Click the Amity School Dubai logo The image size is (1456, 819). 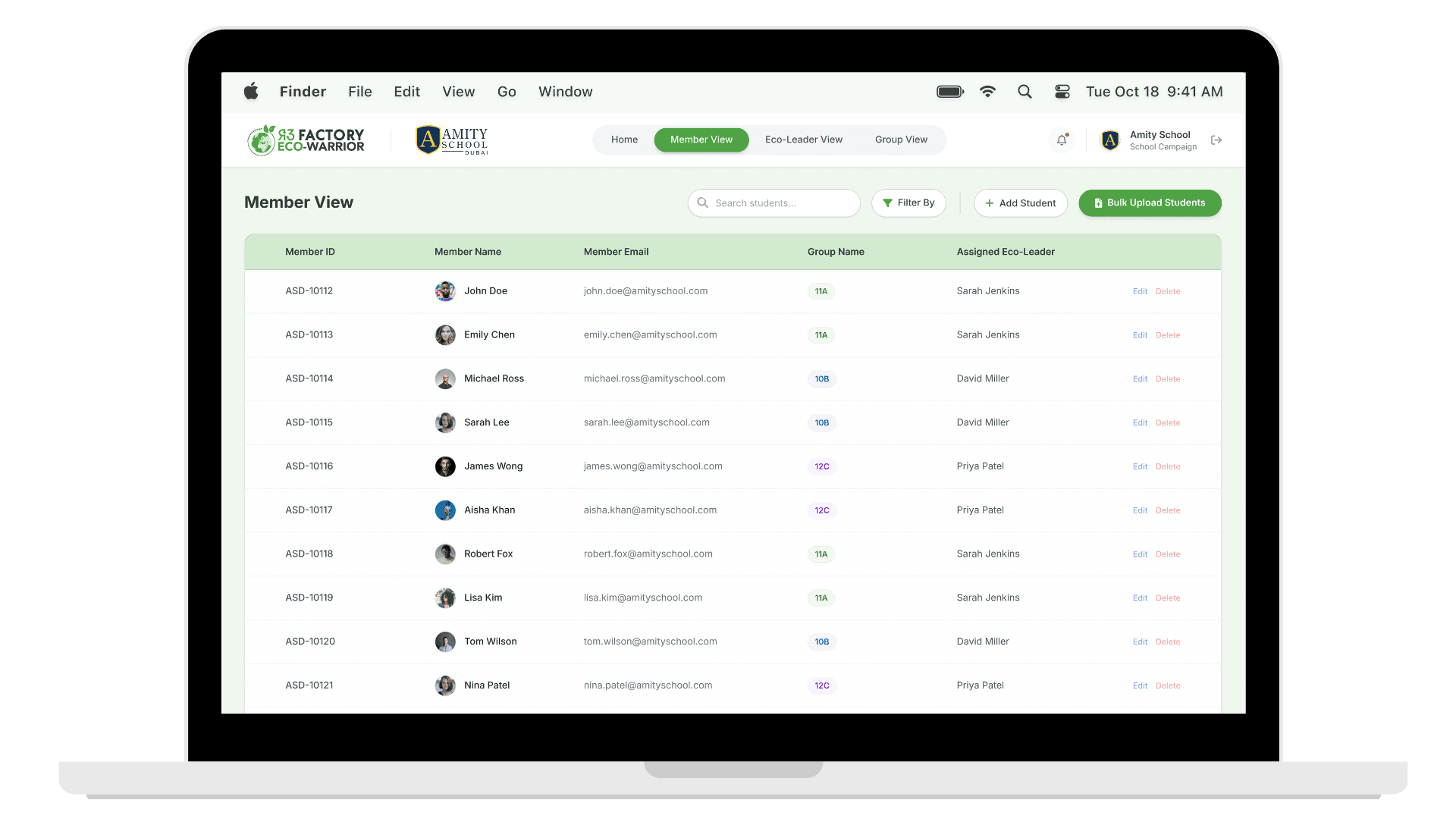pos(452,140)
